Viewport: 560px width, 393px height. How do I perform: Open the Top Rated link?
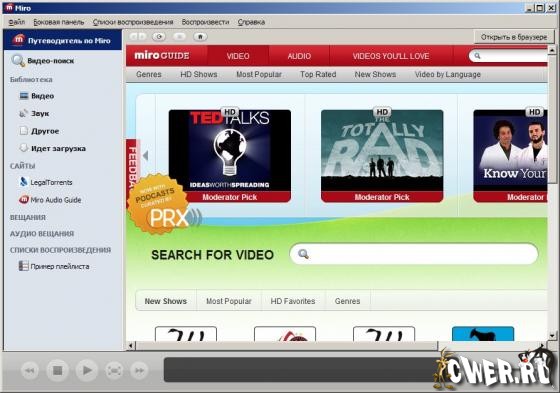point(318,74)
